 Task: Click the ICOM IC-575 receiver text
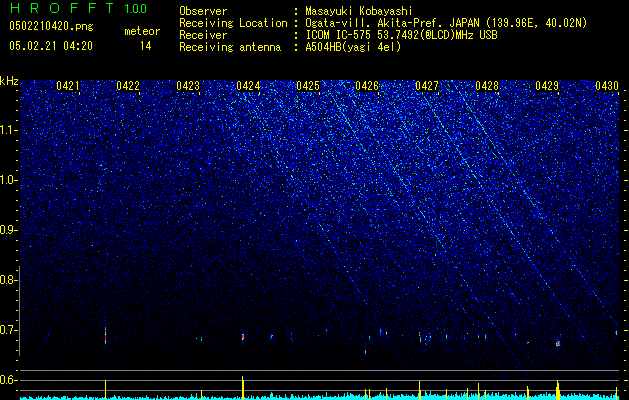[401, 35]
